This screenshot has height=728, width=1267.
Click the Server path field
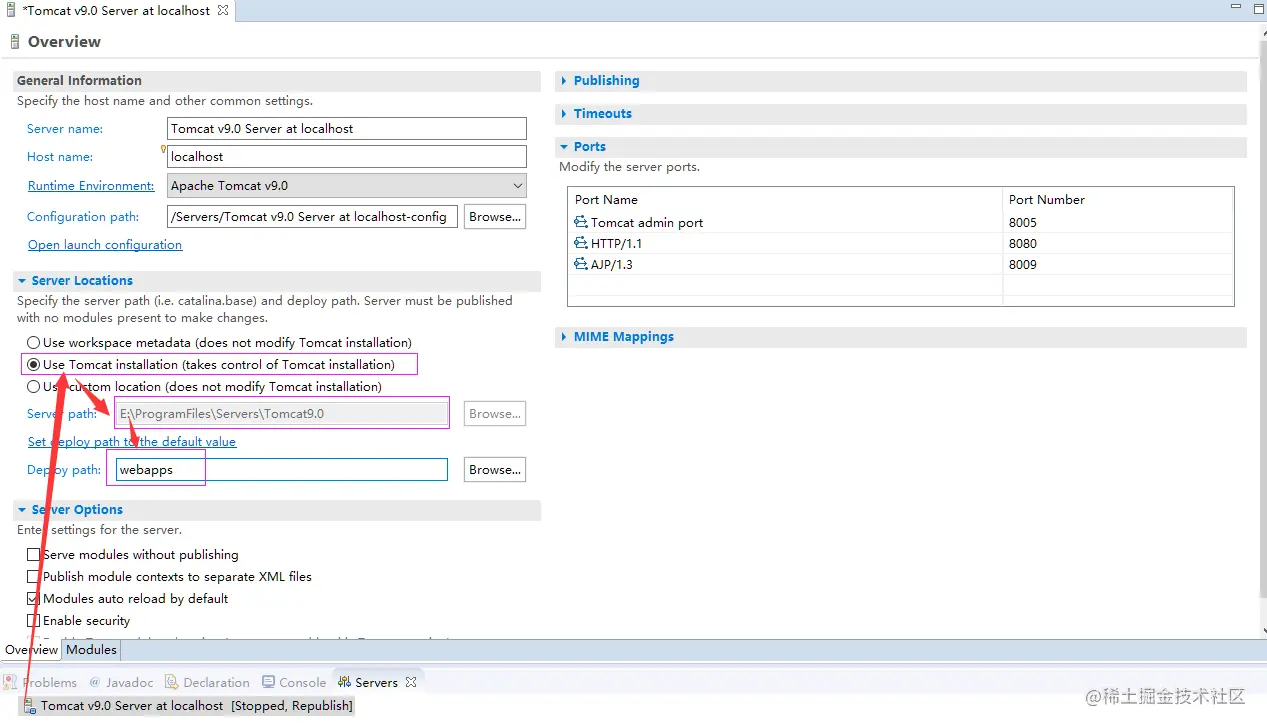coord(282,413)
